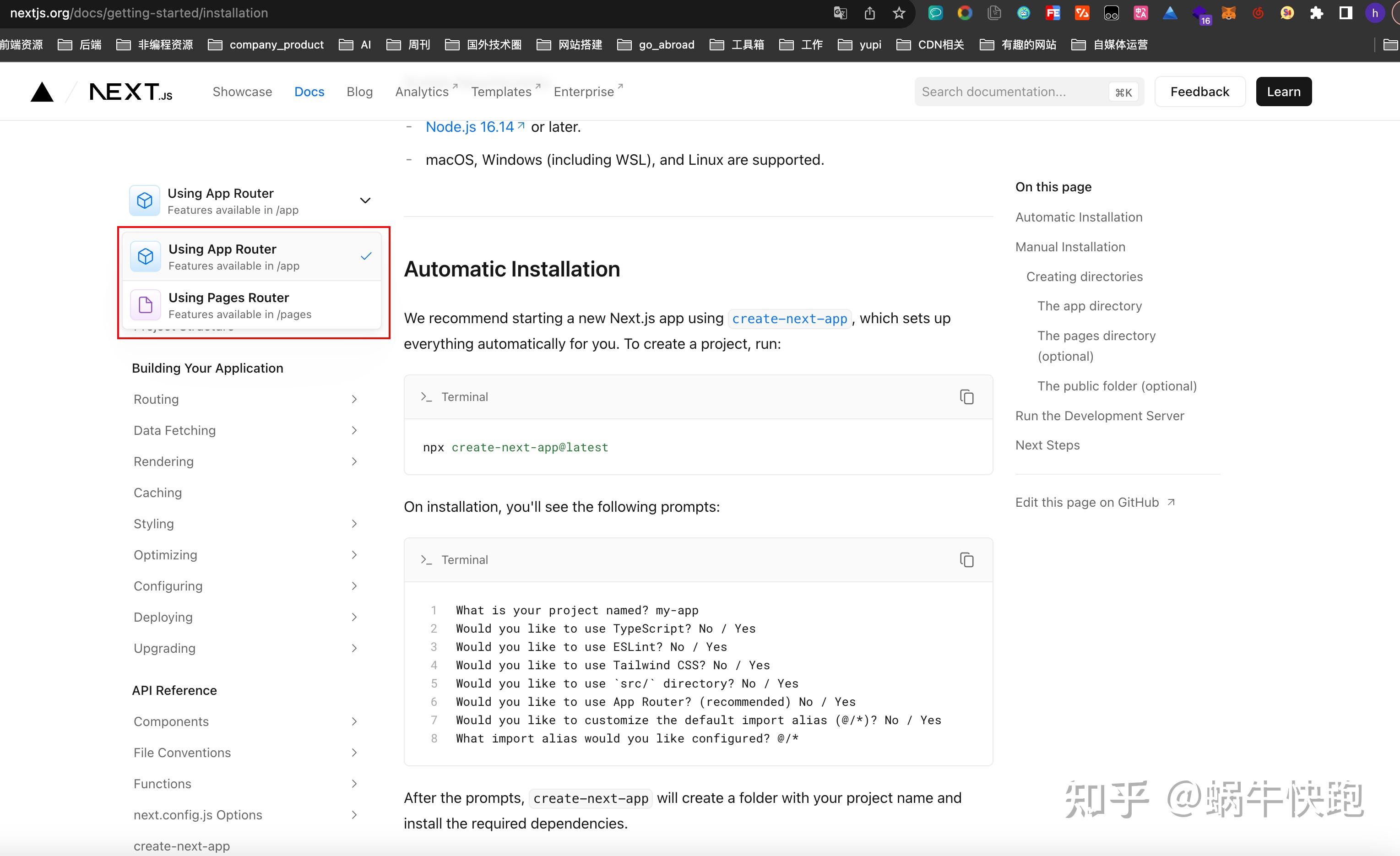Click the FE extension icon in the toolbar

[x=1053, y=12]
